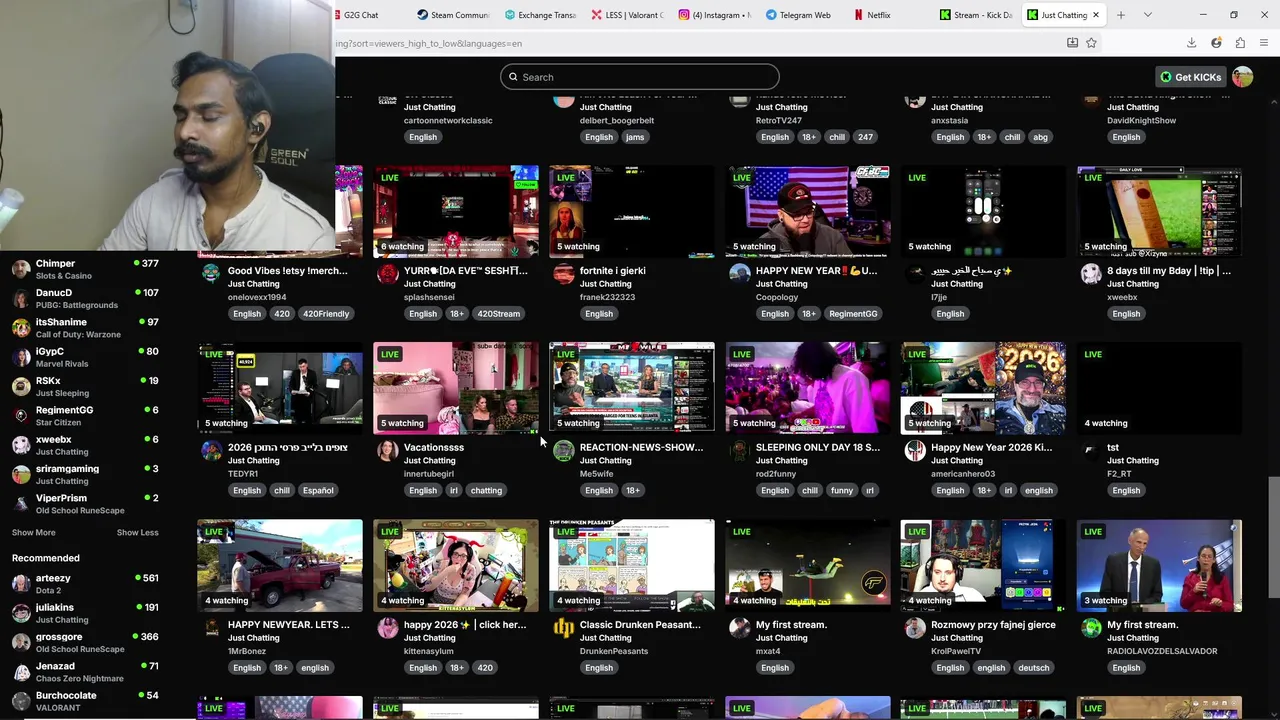1280x720 pixels.
Task: Click the Get KICKs button
Action: (x=1190, y=77)
